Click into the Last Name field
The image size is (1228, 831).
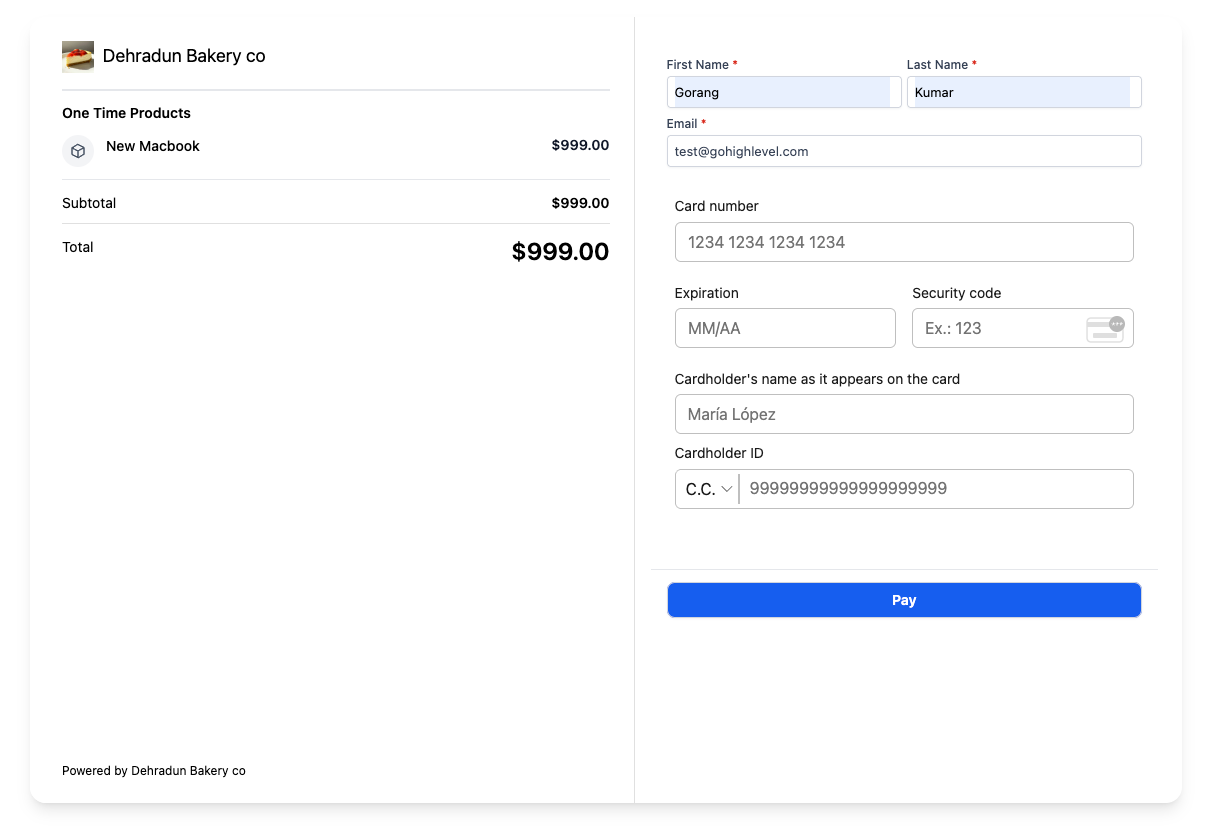[1023, 92]
